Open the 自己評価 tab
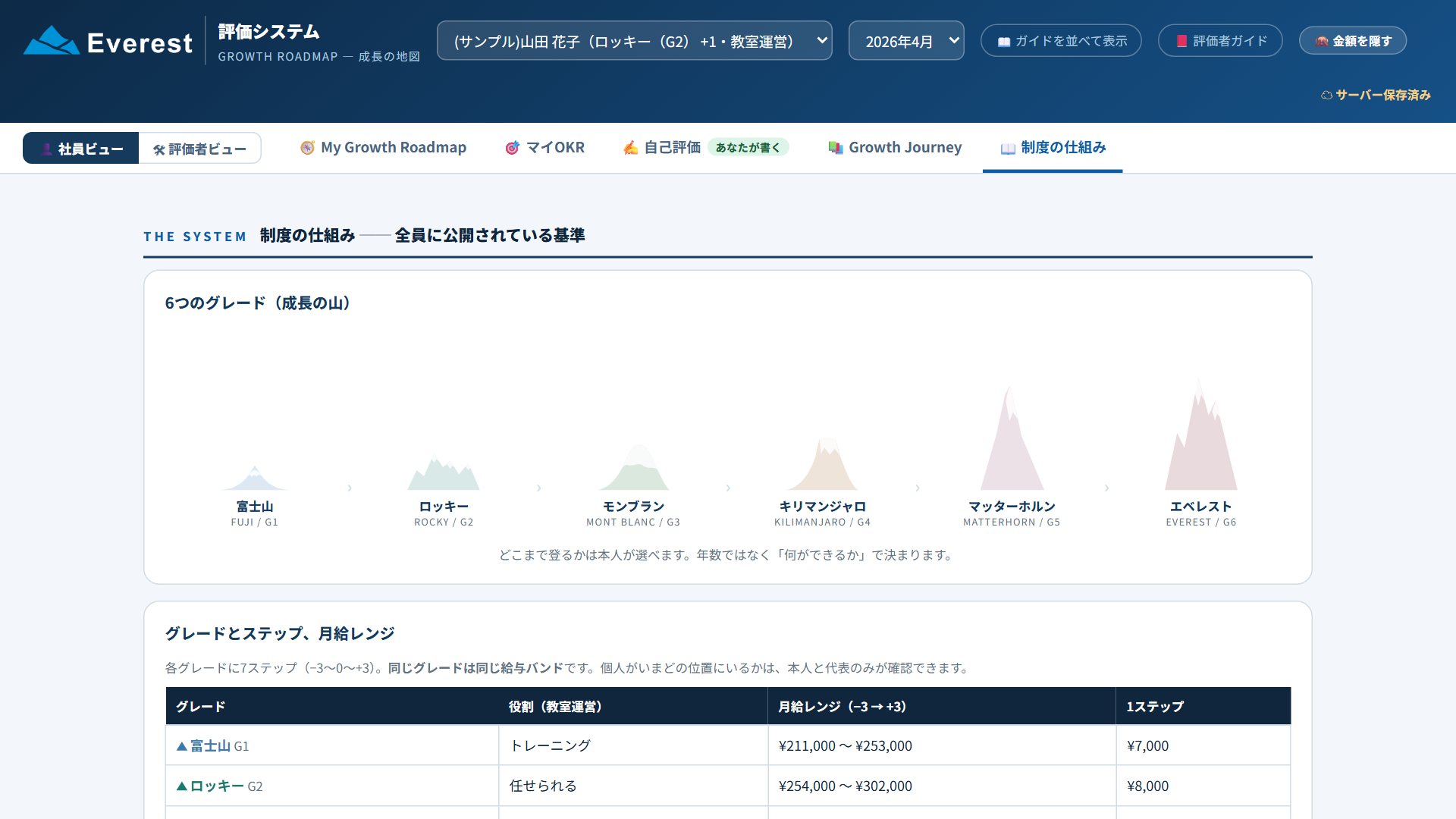Screen dimensions: 1456x819 click(705, 147)
